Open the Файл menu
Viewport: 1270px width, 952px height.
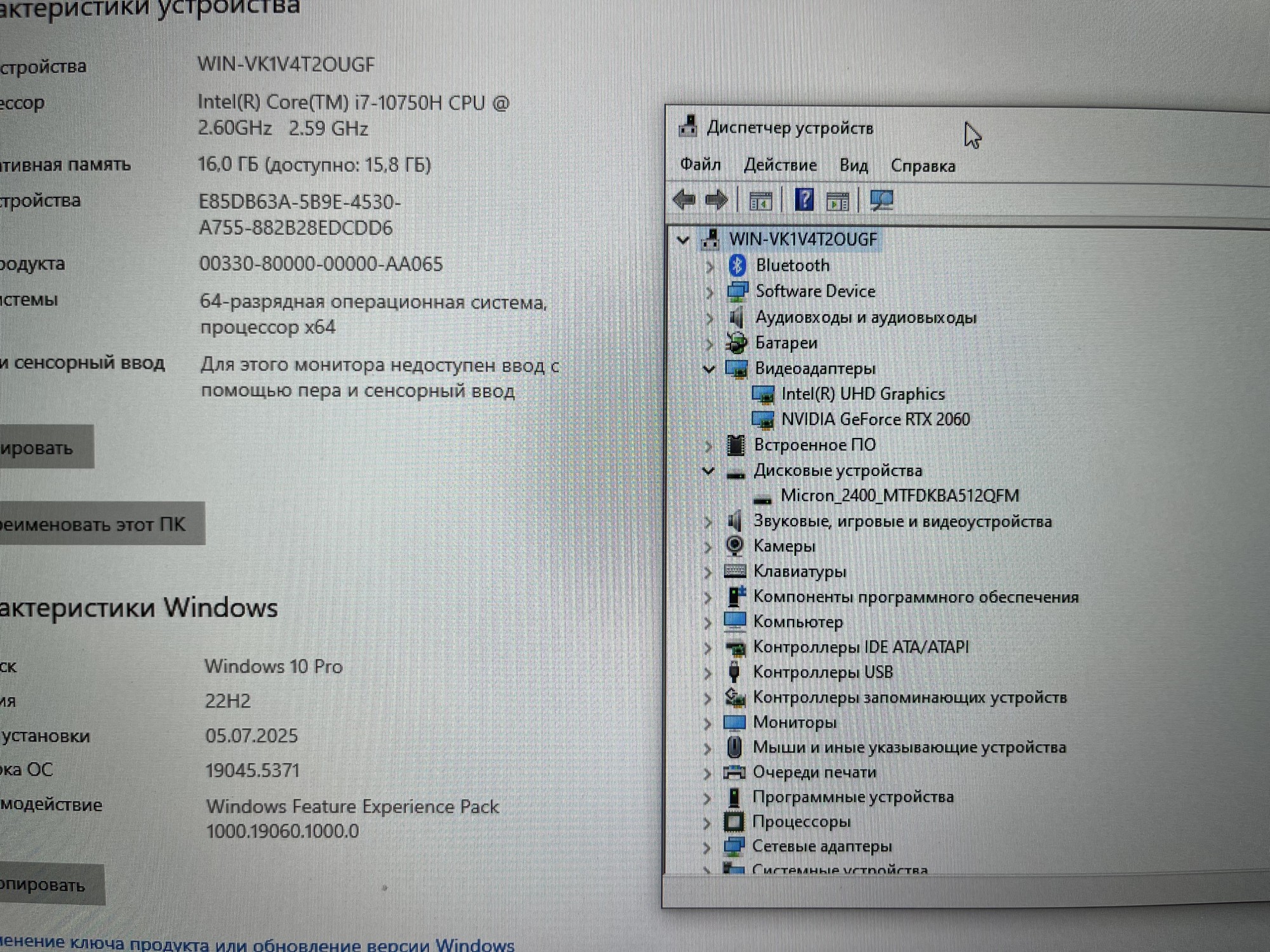click(700, 165)
